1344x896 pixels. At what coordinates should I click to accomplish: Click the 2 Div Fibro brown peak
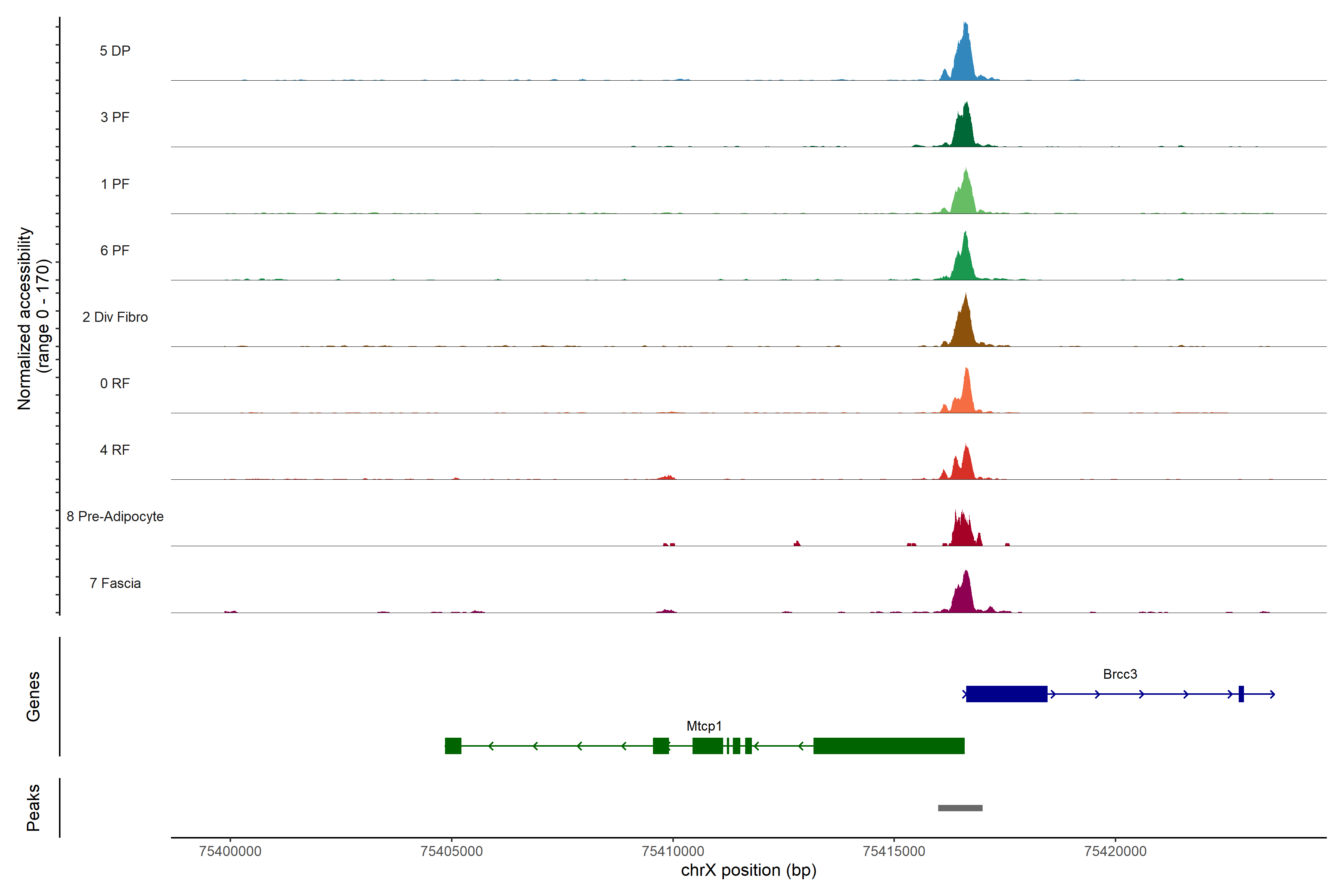click(x=965, y=329)
